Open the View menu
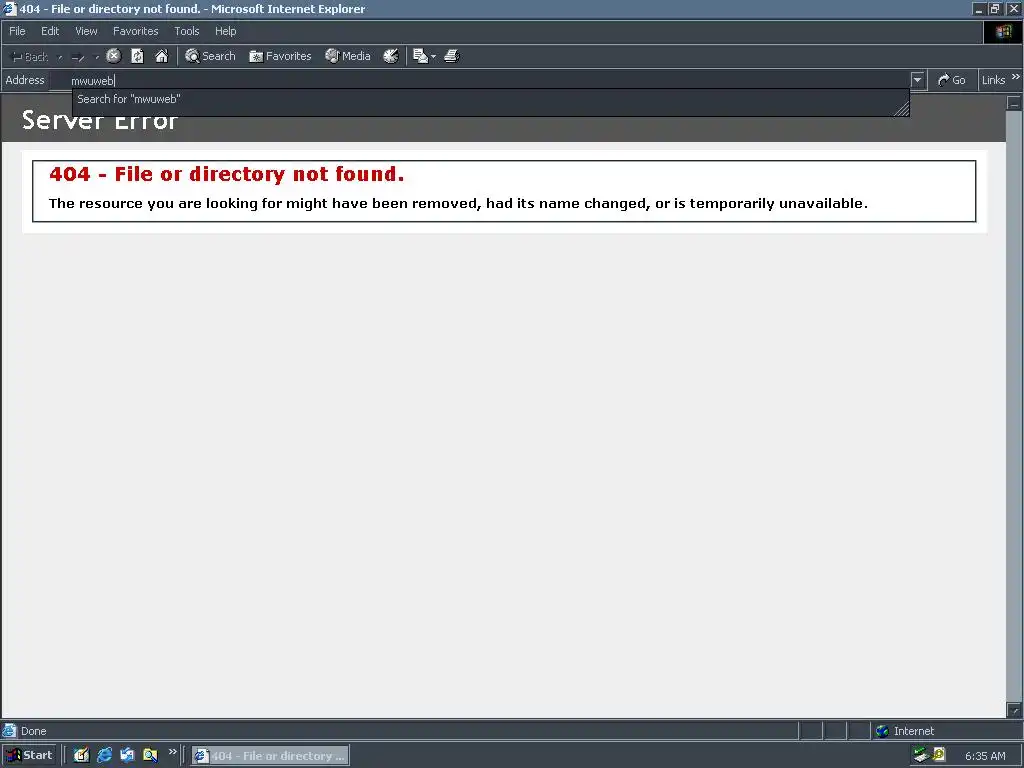The width and height of the screenshot is (1024, 768). click(x=86, y=31)
